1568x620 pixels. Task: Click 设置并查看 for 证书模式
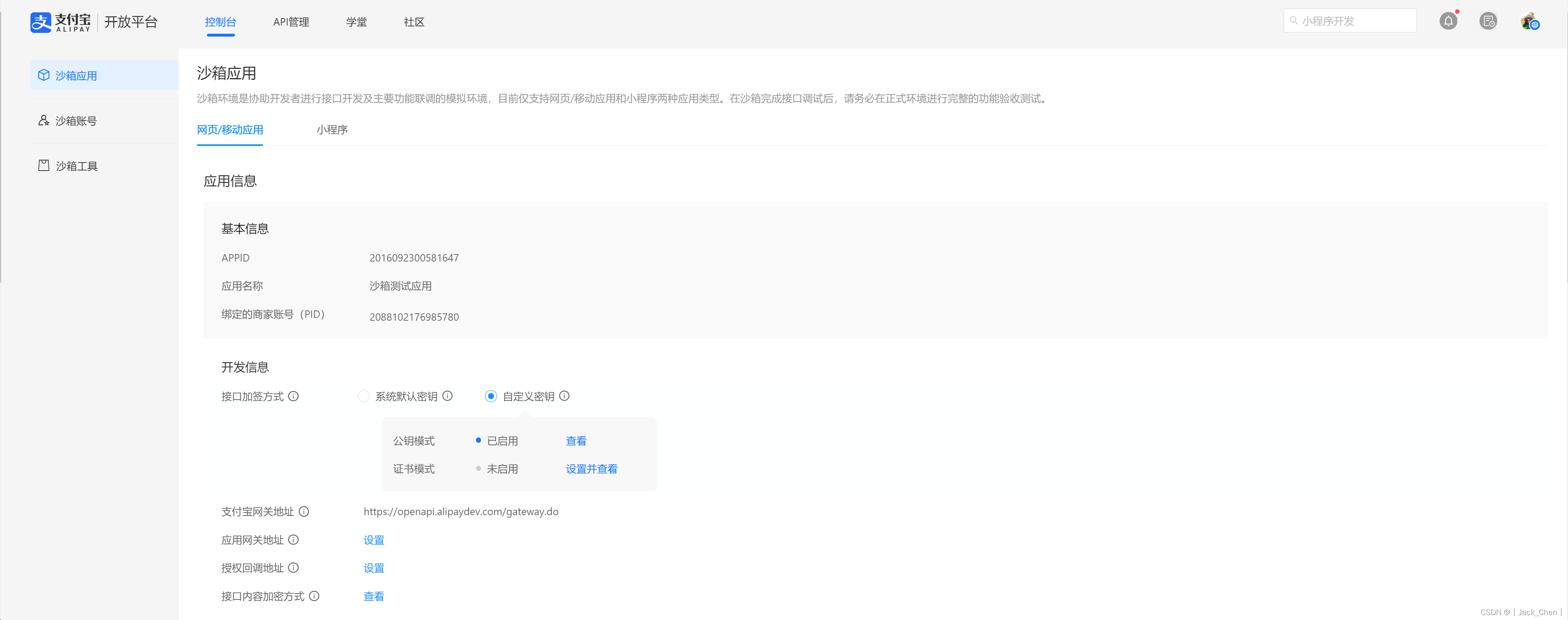591,469
